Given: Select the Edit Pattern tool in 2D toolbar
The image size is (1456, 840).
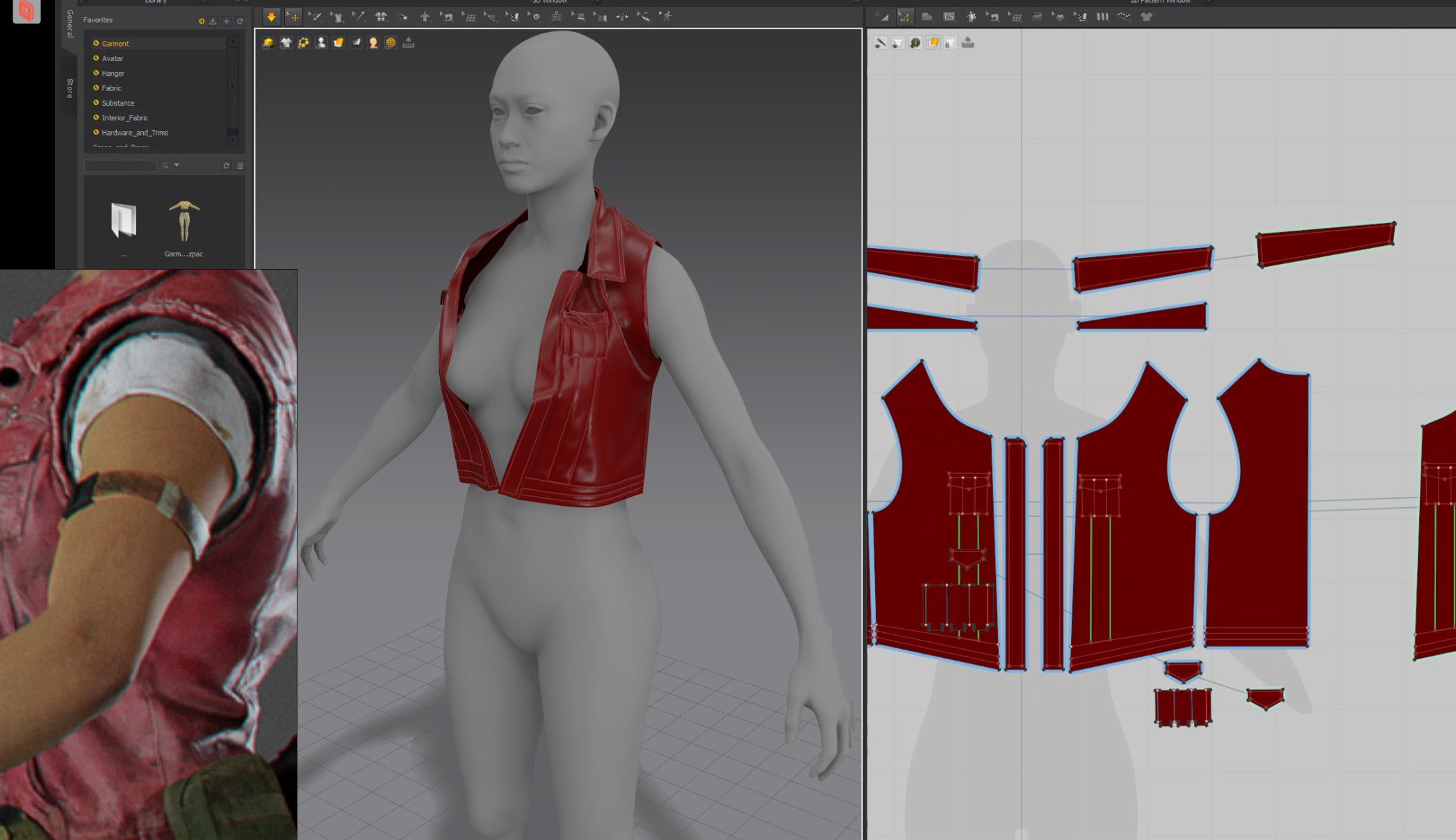Looking at the screenshot, I should coord(883,17).
